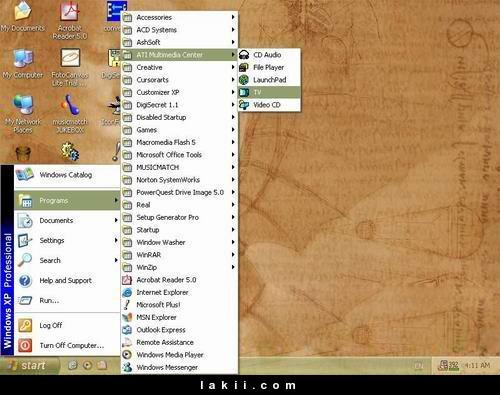500x395 pixels.
Task: Expand the Games submenu arrow
Action: 233,130
